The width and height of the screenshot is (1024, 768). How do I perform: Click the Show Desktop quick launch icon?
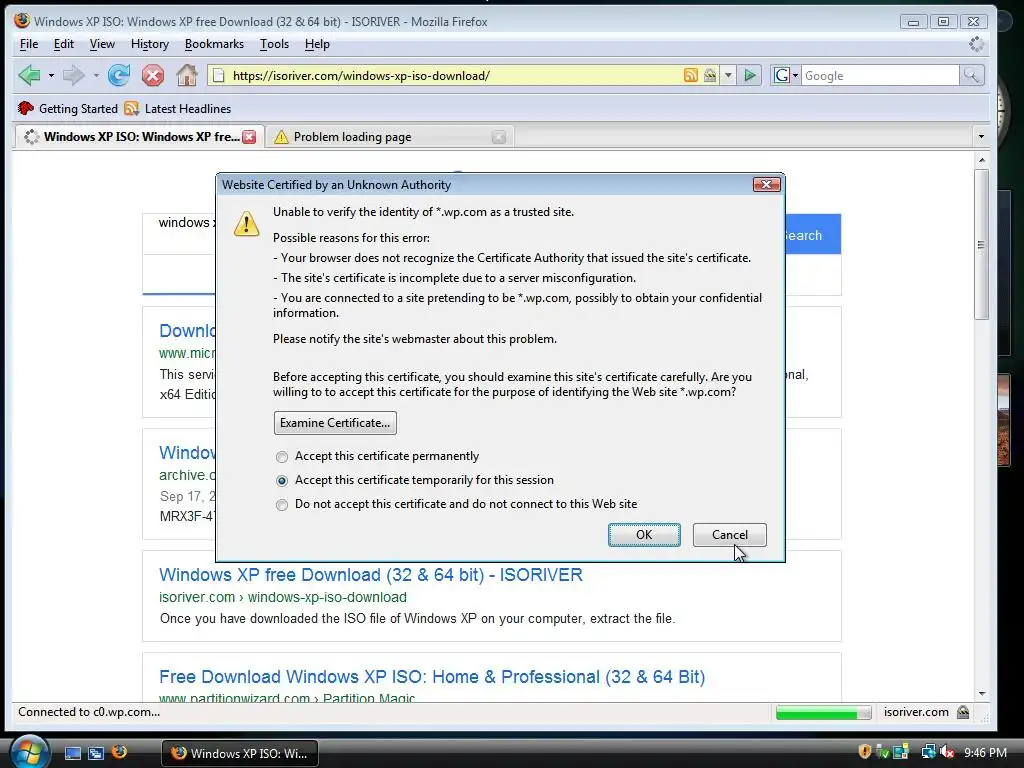(72, 753)
